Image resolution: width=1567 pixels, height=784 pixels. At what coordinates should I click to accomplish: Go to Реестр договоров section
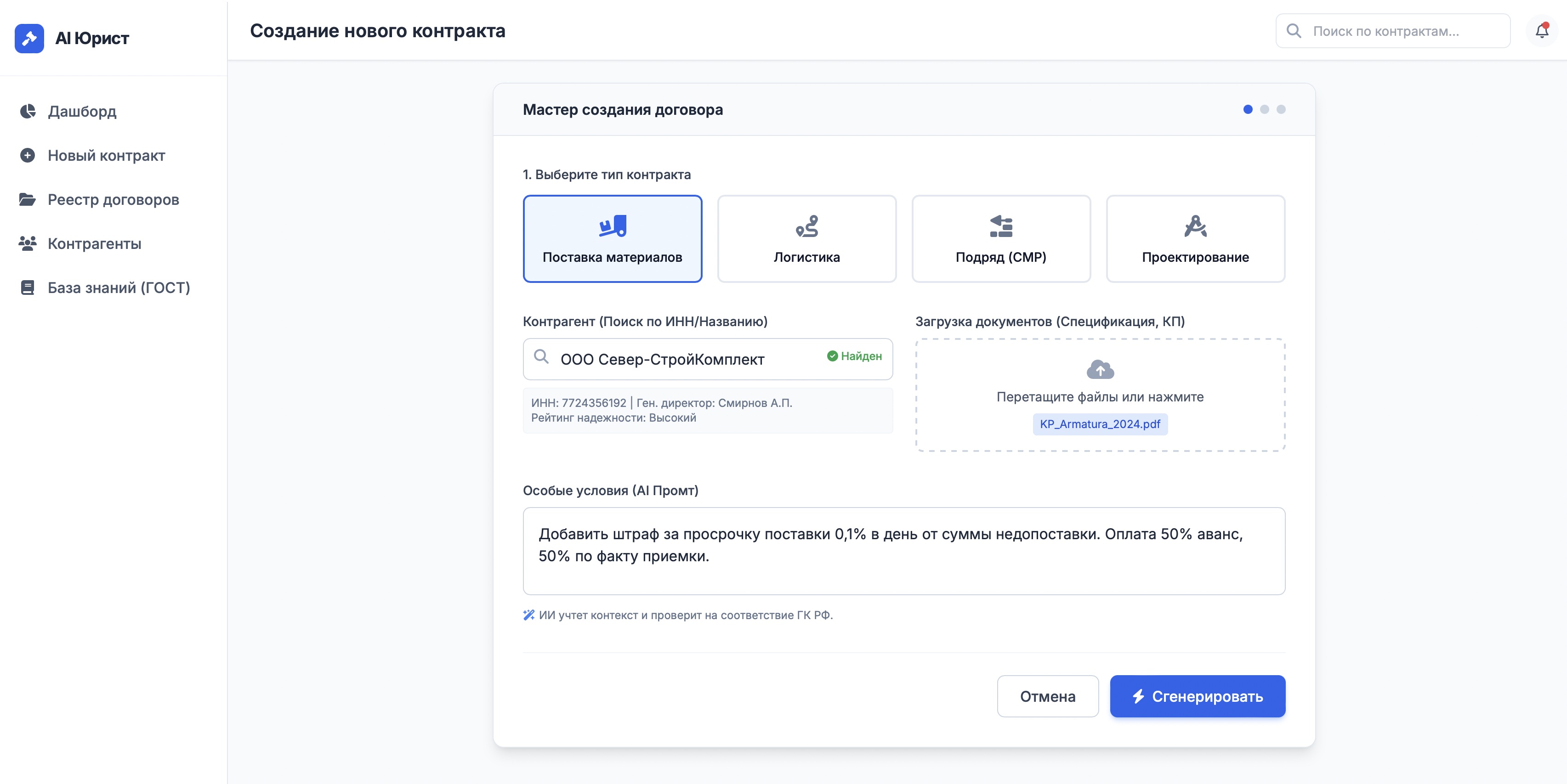pos(114,199)
